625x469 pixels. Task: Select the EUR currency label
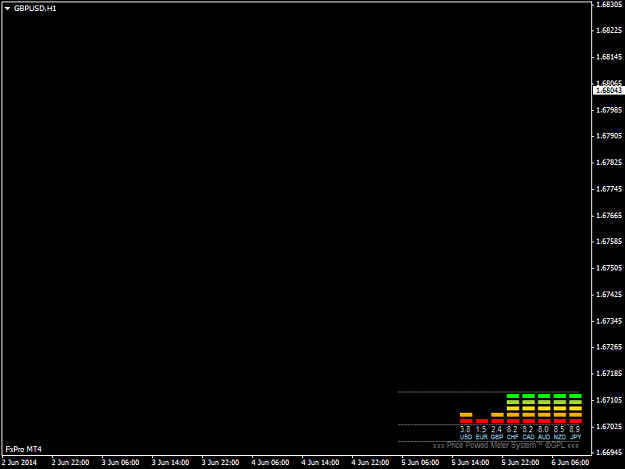pyautogui.click(x=481, y=437)
